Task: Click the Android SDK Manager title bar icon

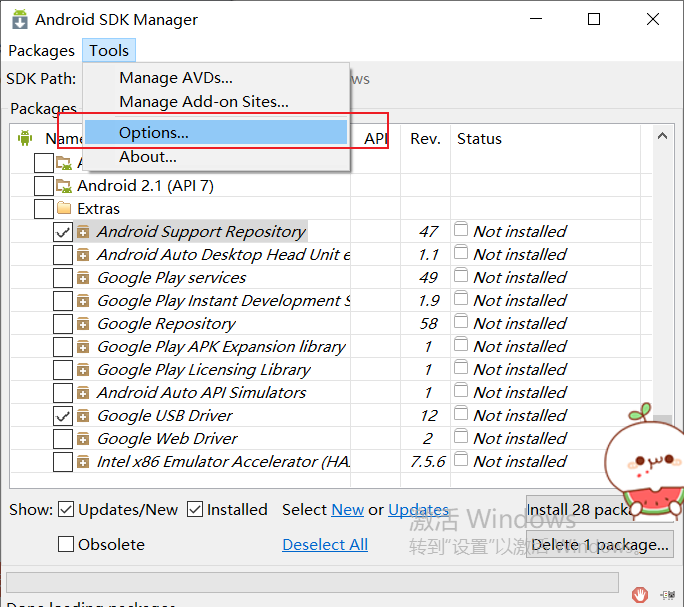Action: point(20,19)
